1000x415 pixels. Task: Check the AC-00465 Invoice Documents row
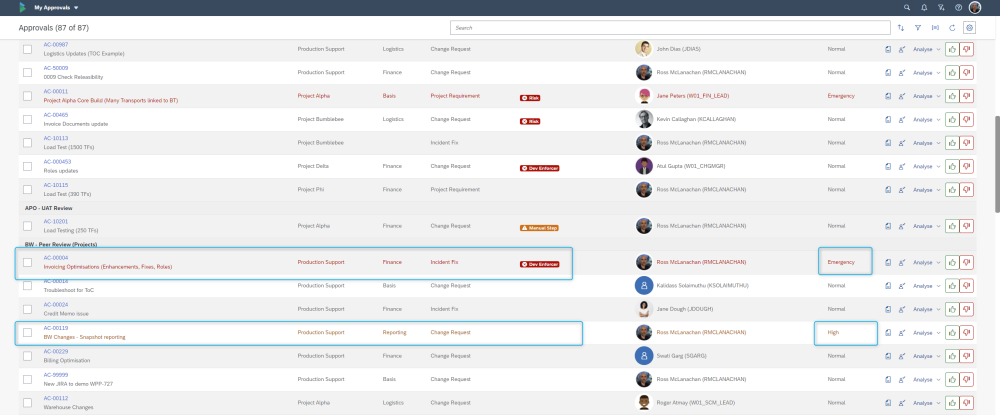click(27, 119)
